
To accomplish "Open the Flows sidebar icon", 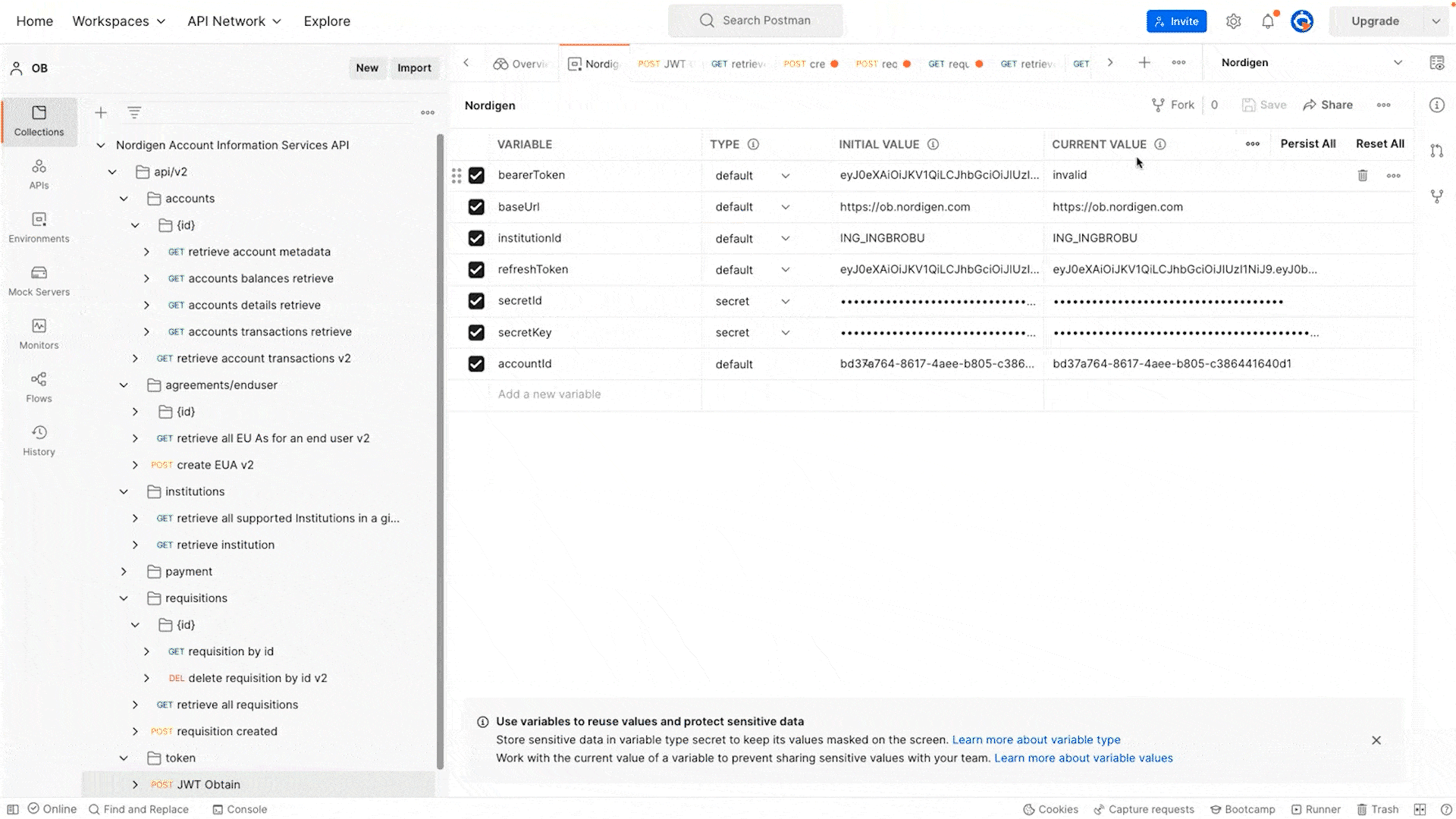I will click(x=39, y=387).
